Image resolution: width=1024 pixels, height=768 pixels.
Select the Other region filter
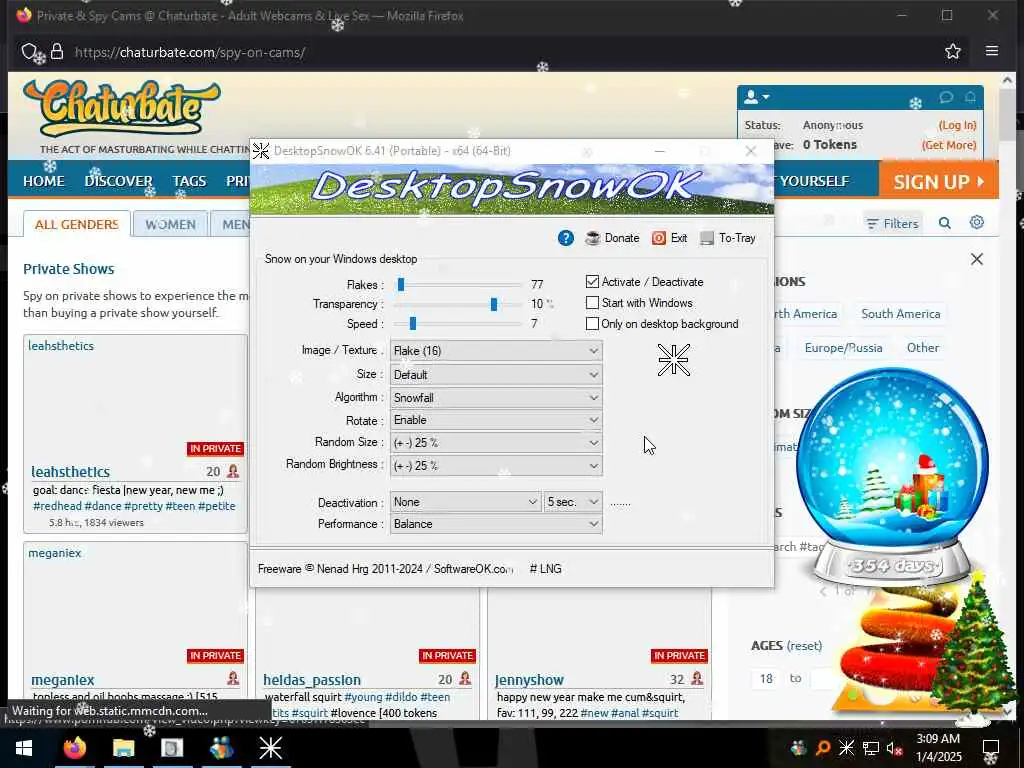point(923,347)
